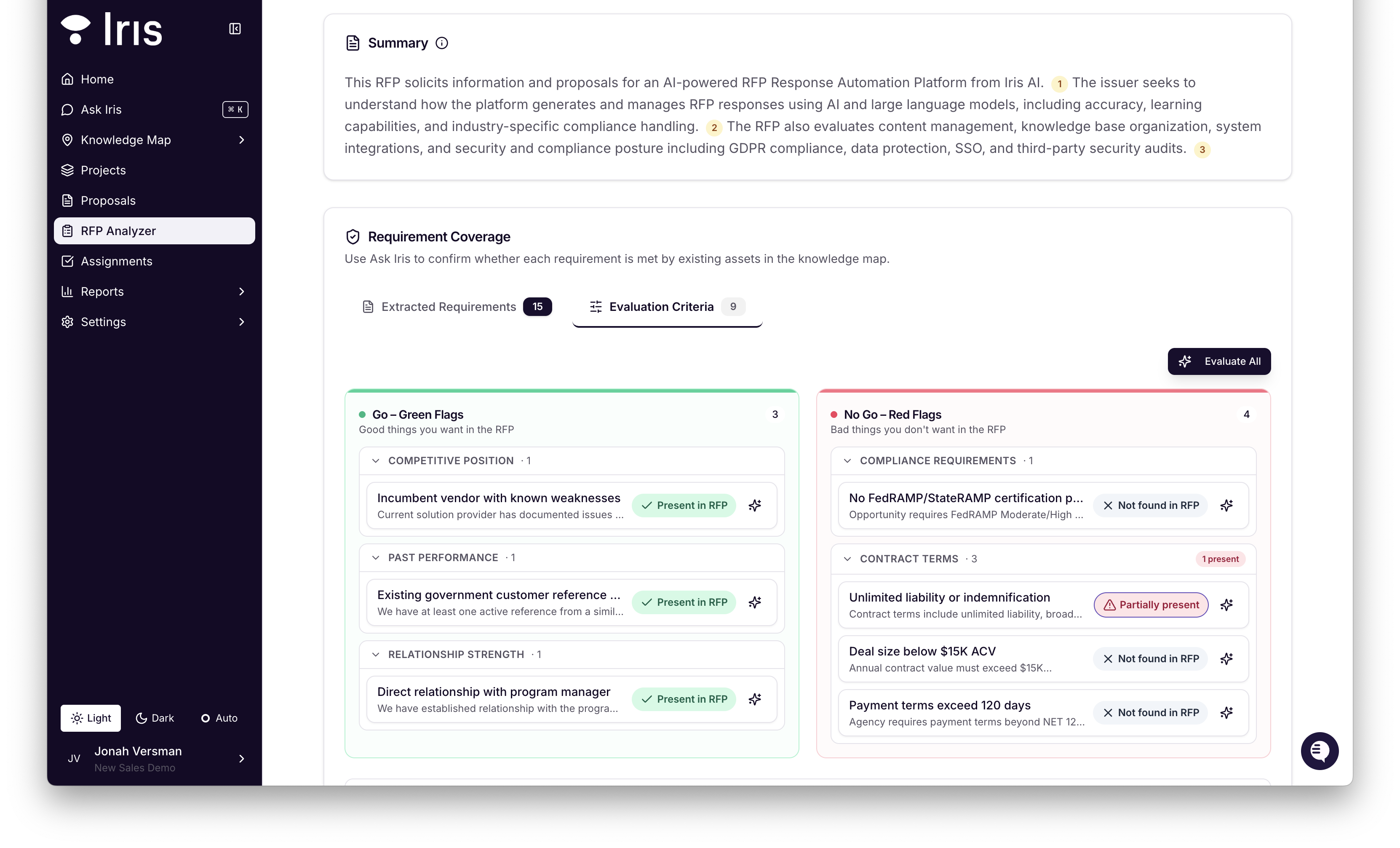The image size is (1400, 848).
Task: Click the Iris logo
Action: click(x=111, y=29)
